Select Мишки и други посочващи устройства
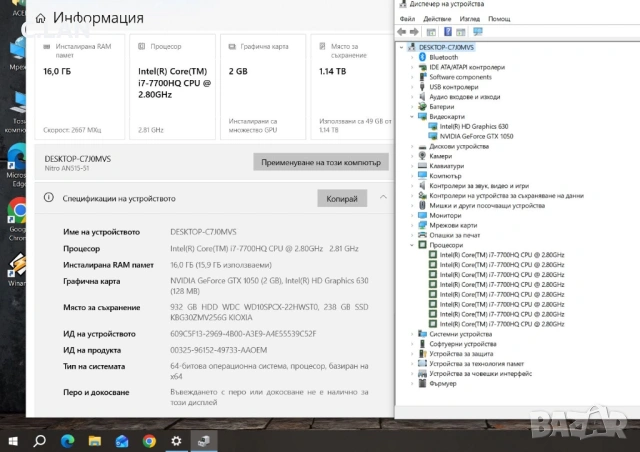The width and height of the screenshot is (640, 452). pos(487,205)
